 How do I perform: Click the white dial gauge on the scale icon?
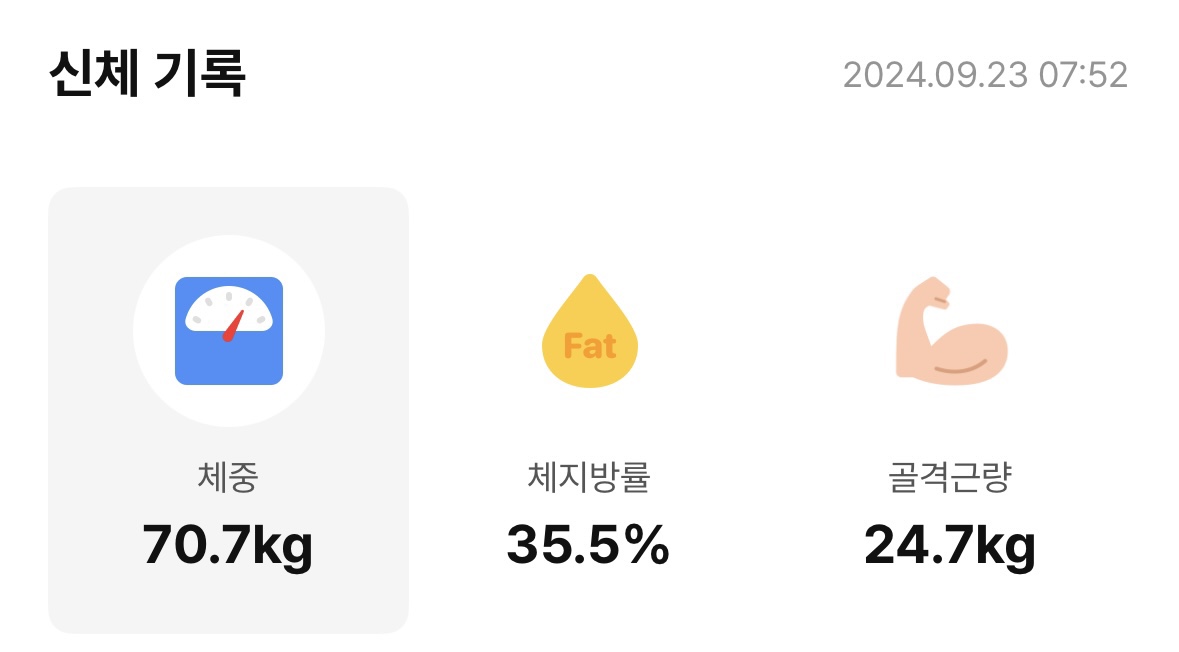tap(229, 309)
